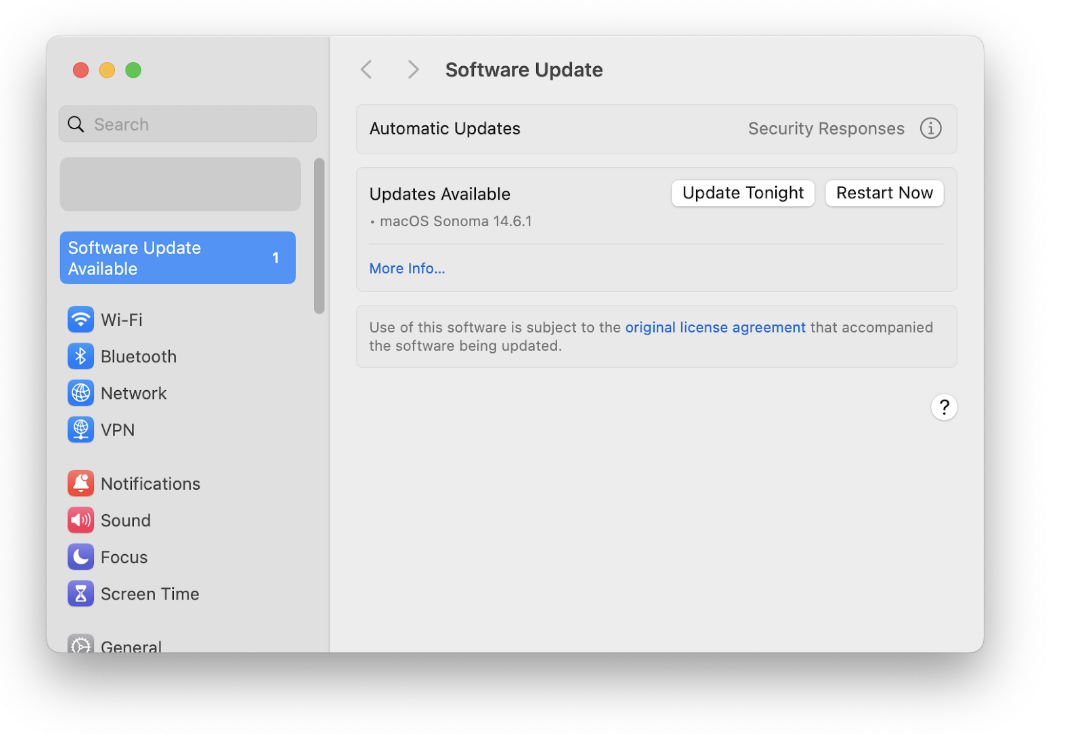Select the Notifications bell icon
This screenshot has height=734, width=1088.
(x=81, y=483)
